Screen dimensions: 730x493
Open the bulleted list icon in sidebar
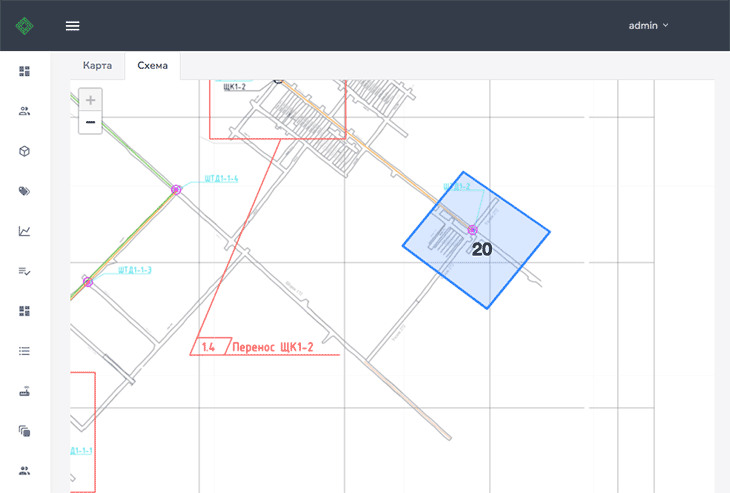[x=25, y=351]
